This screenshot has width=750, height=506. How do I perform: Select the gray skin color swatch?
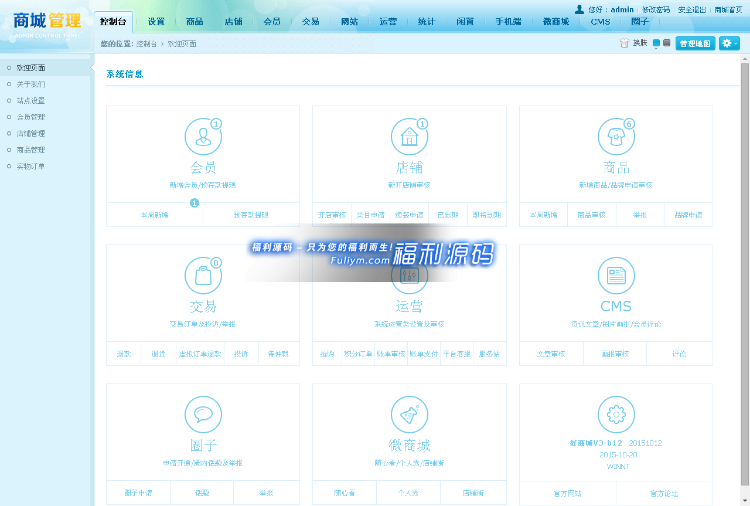pyautogui.click(x=666, y=43)
